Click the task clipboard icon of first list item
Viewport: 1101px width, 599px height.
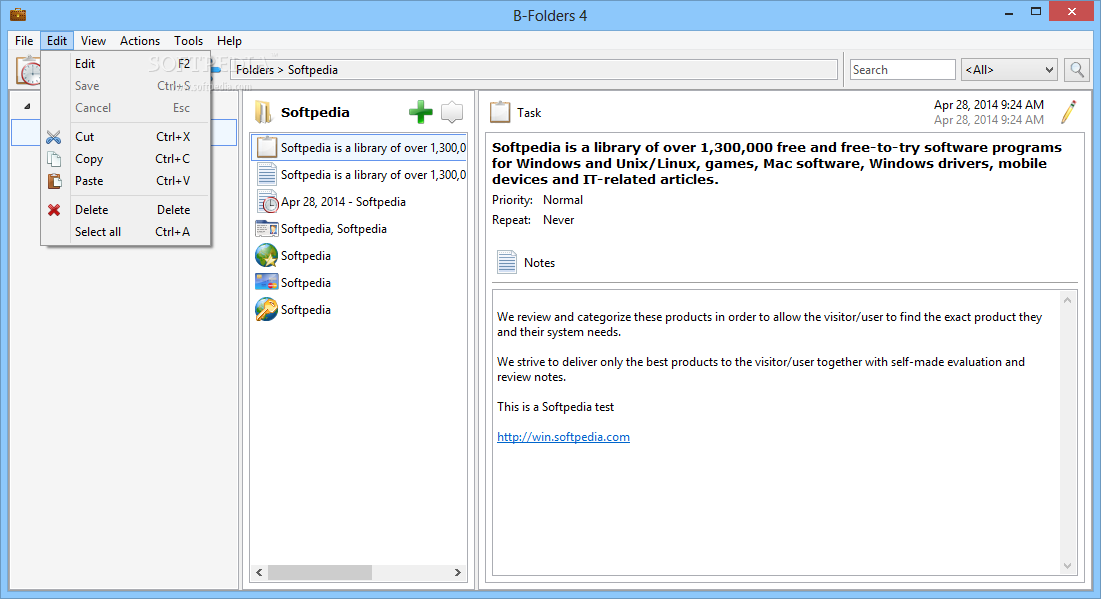pyautogui.click(x=267, y=147)
